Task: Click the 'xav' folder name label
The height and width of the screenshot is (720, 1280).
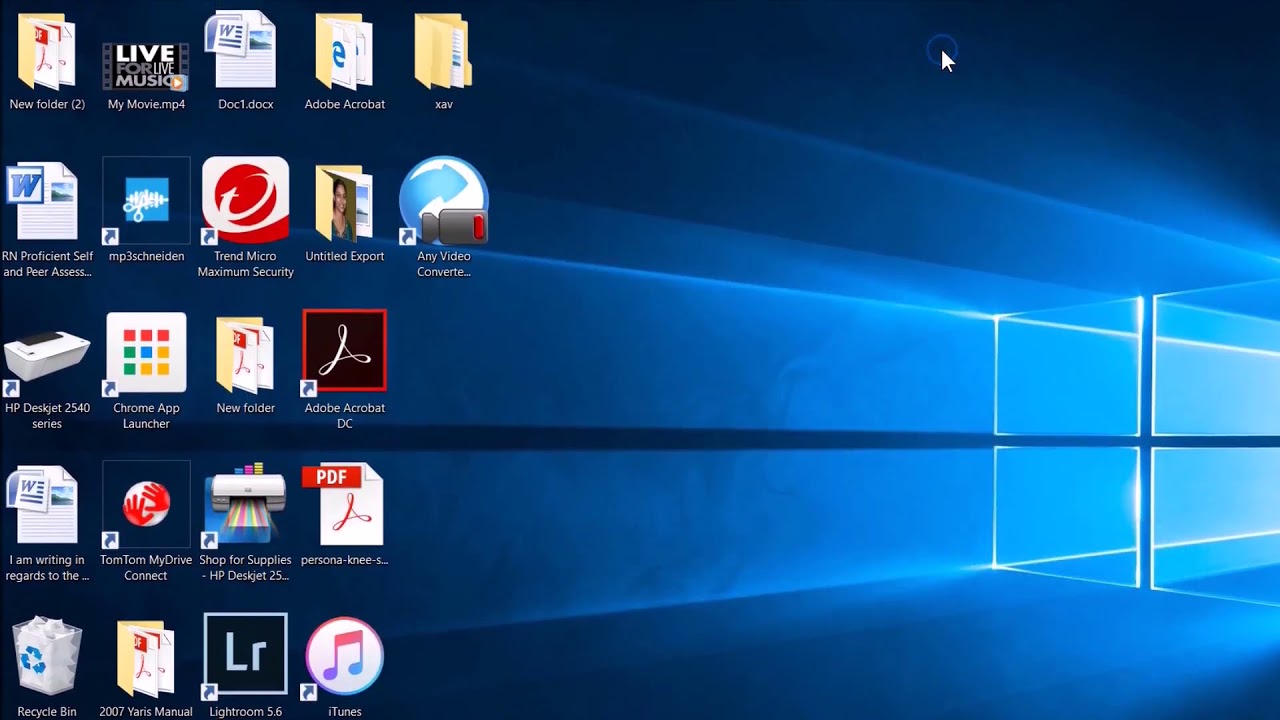Action: [443, 104]
